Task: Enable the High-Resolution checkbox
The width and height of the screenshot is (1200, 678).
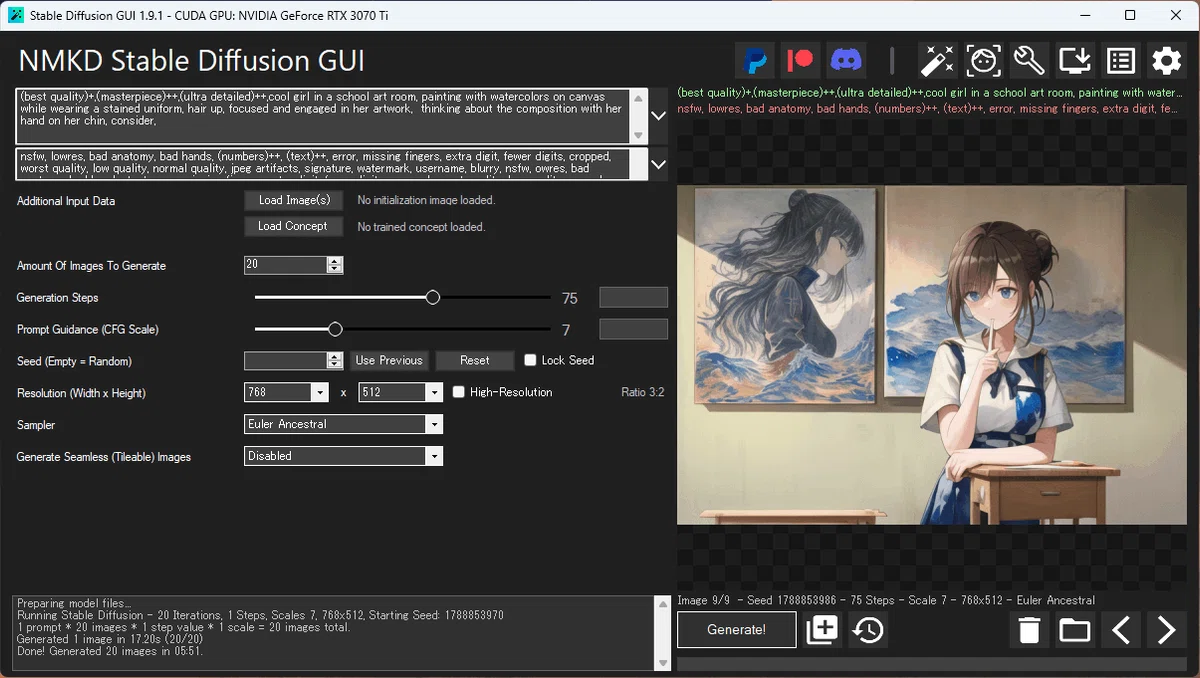Action: click(x=458, y=392)
